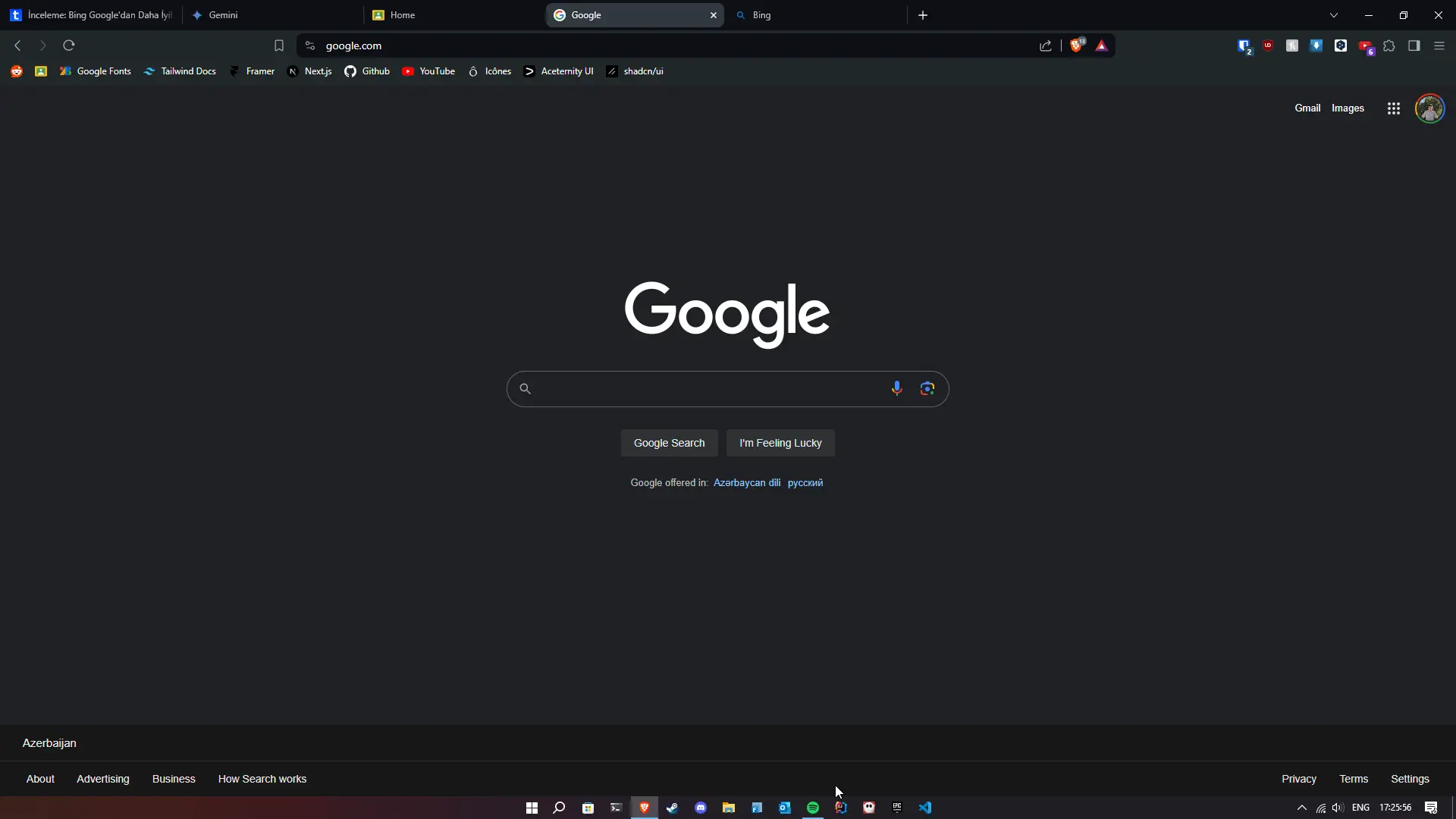This screenshot has height=819, width=1456.
Task: Open the Windows Start menu
Action: (x=532, y=808)
